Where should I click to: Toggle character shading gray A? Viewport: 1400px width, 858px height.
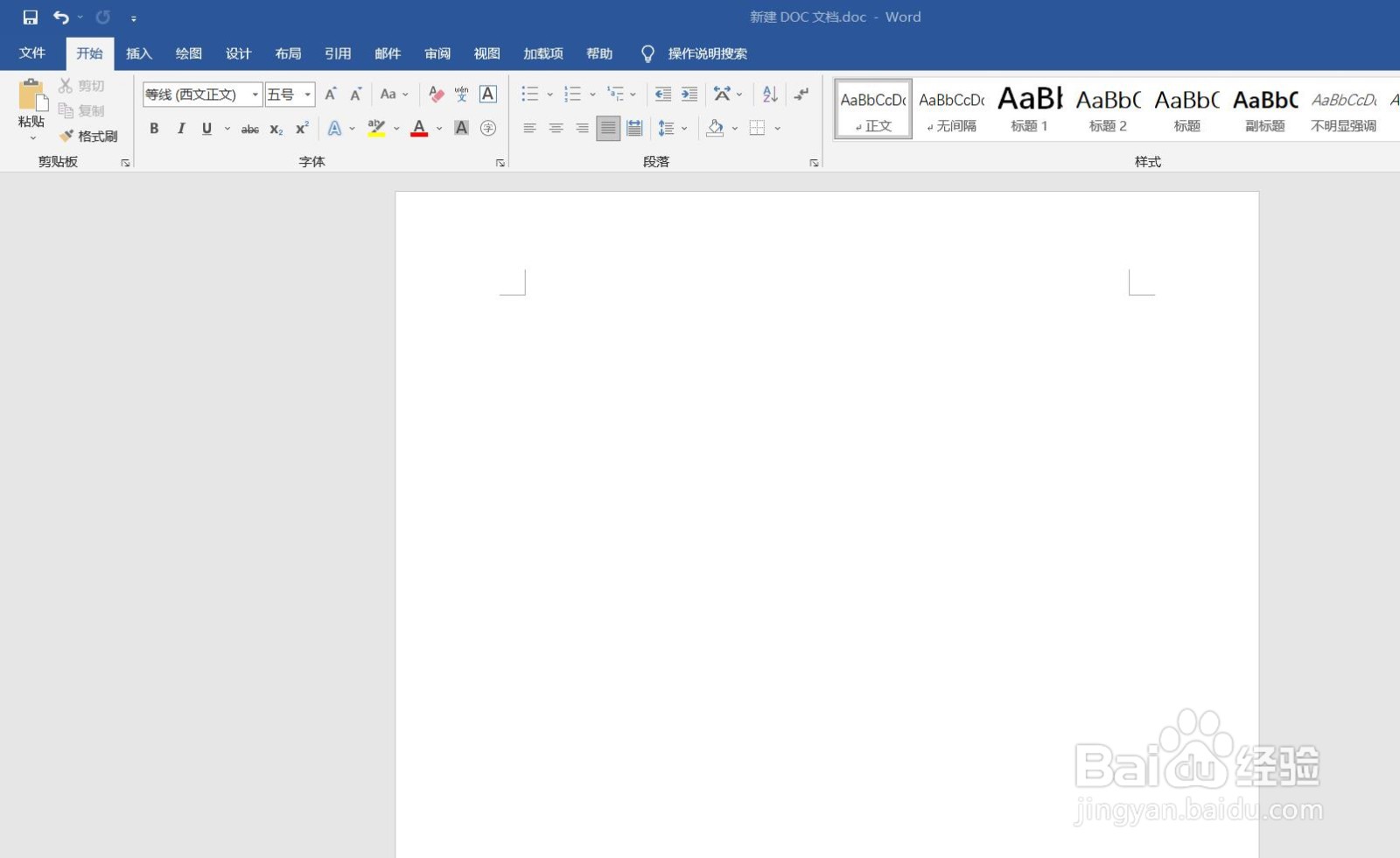(x=461, y=129)
